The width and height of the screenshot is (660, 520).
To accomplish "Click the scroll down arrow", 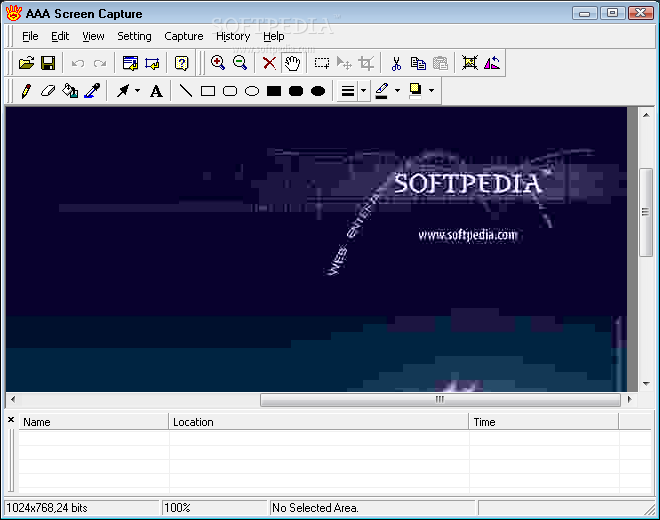I will coord(646,384).
